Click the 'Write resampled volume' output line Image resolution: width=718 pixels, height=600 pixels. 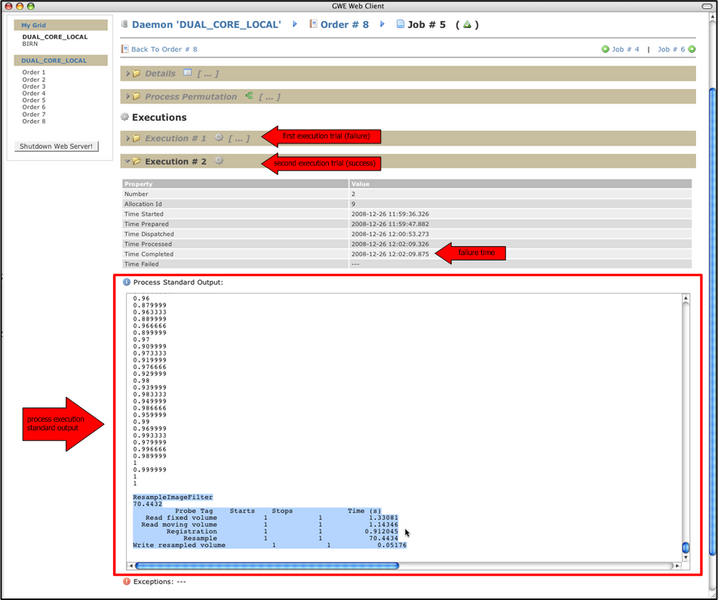pyautogui.click(x=269, y=545)
